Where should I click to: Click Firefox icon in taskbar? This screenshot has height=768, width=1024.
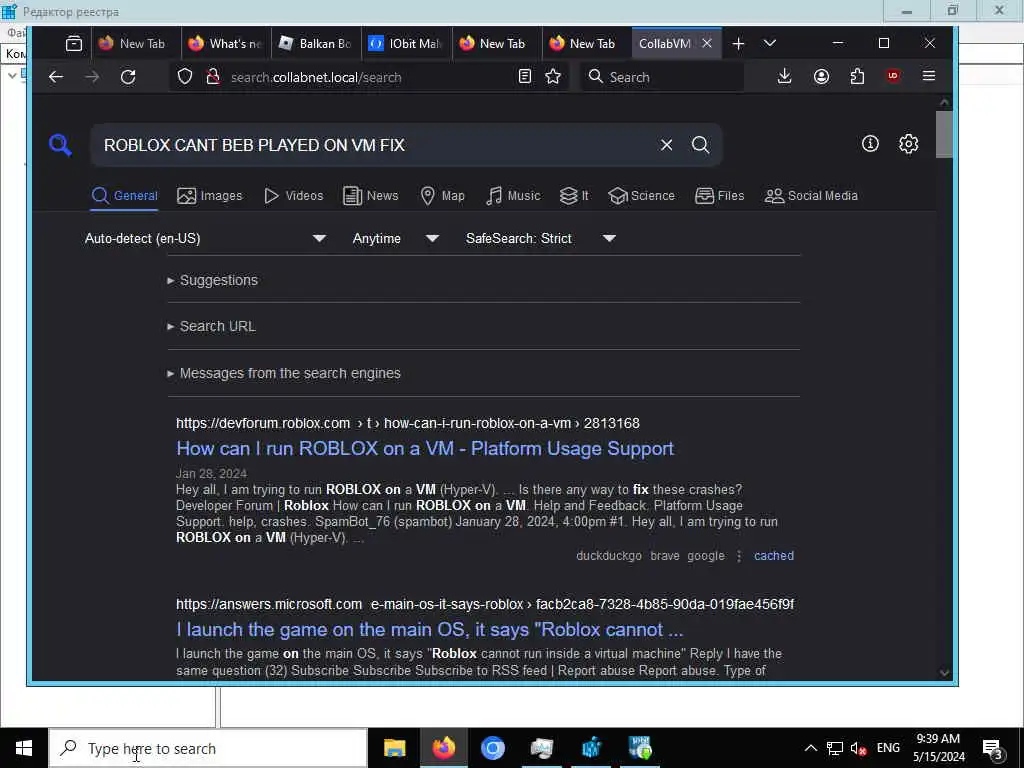coord(443,748)
